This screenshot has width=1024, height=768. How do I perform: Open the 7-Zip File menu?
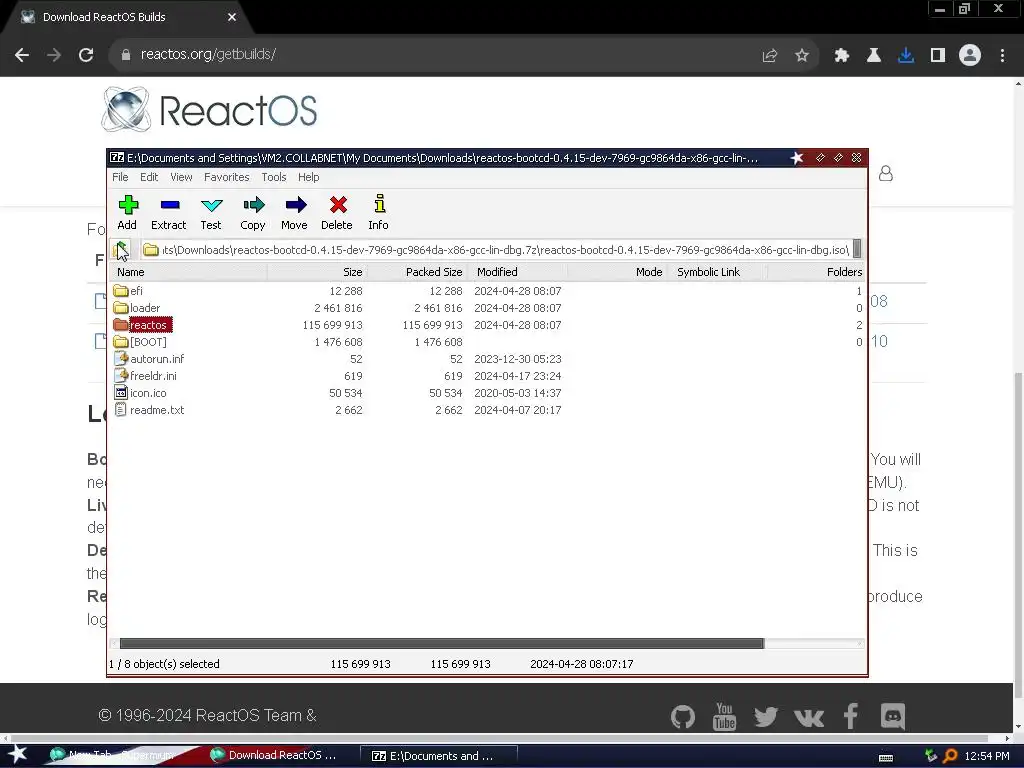120,177
